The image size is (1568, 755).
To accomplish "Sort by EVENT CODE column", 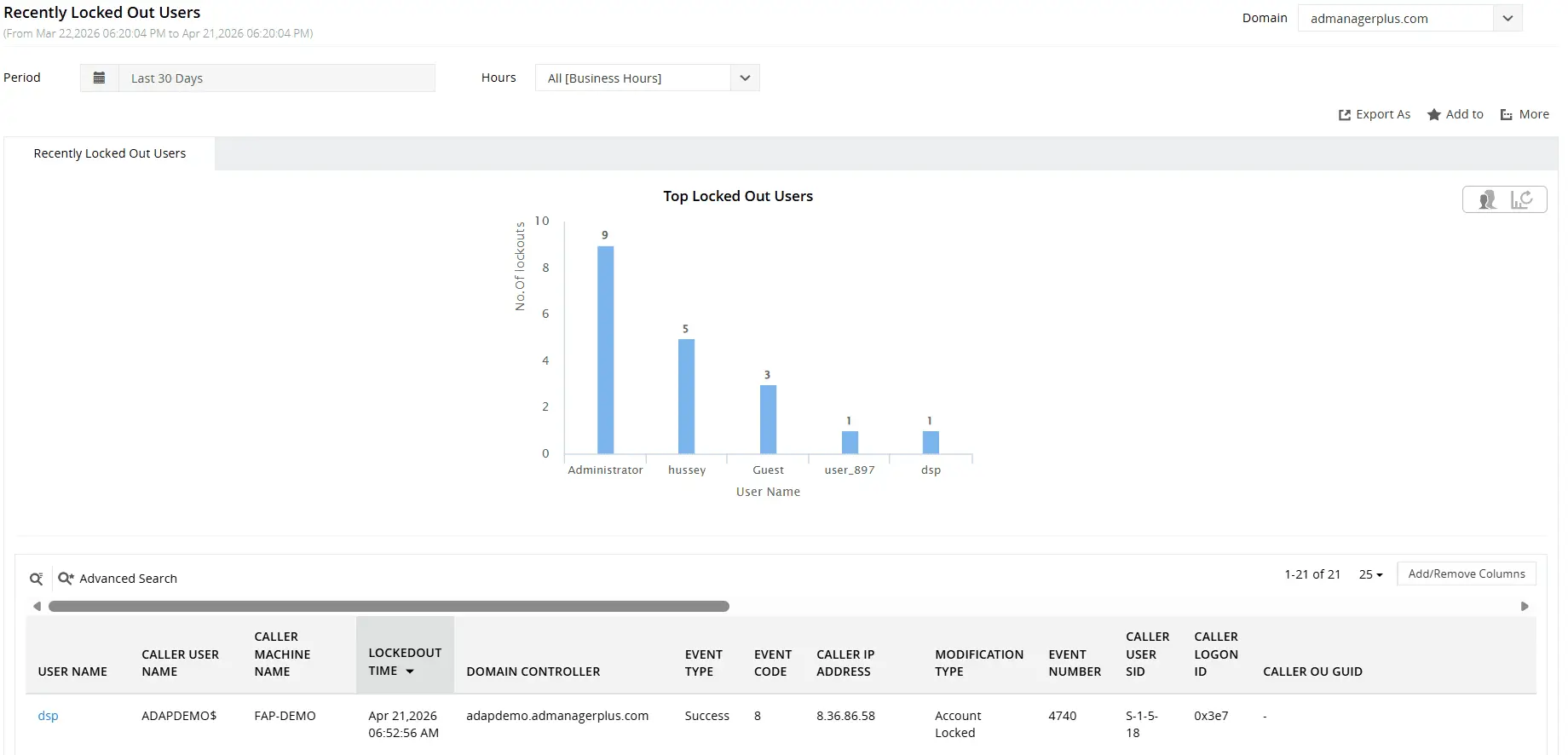I will click(773, 663).
